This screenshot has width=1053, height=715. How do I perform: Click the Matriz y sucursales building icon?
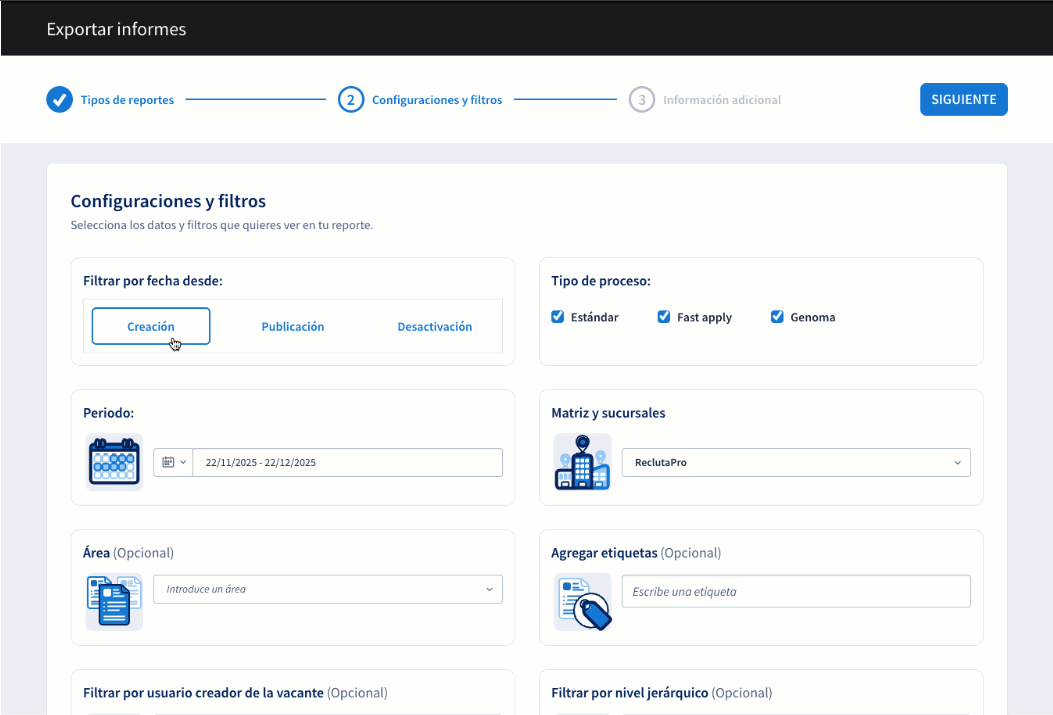[x=582, y=462]
